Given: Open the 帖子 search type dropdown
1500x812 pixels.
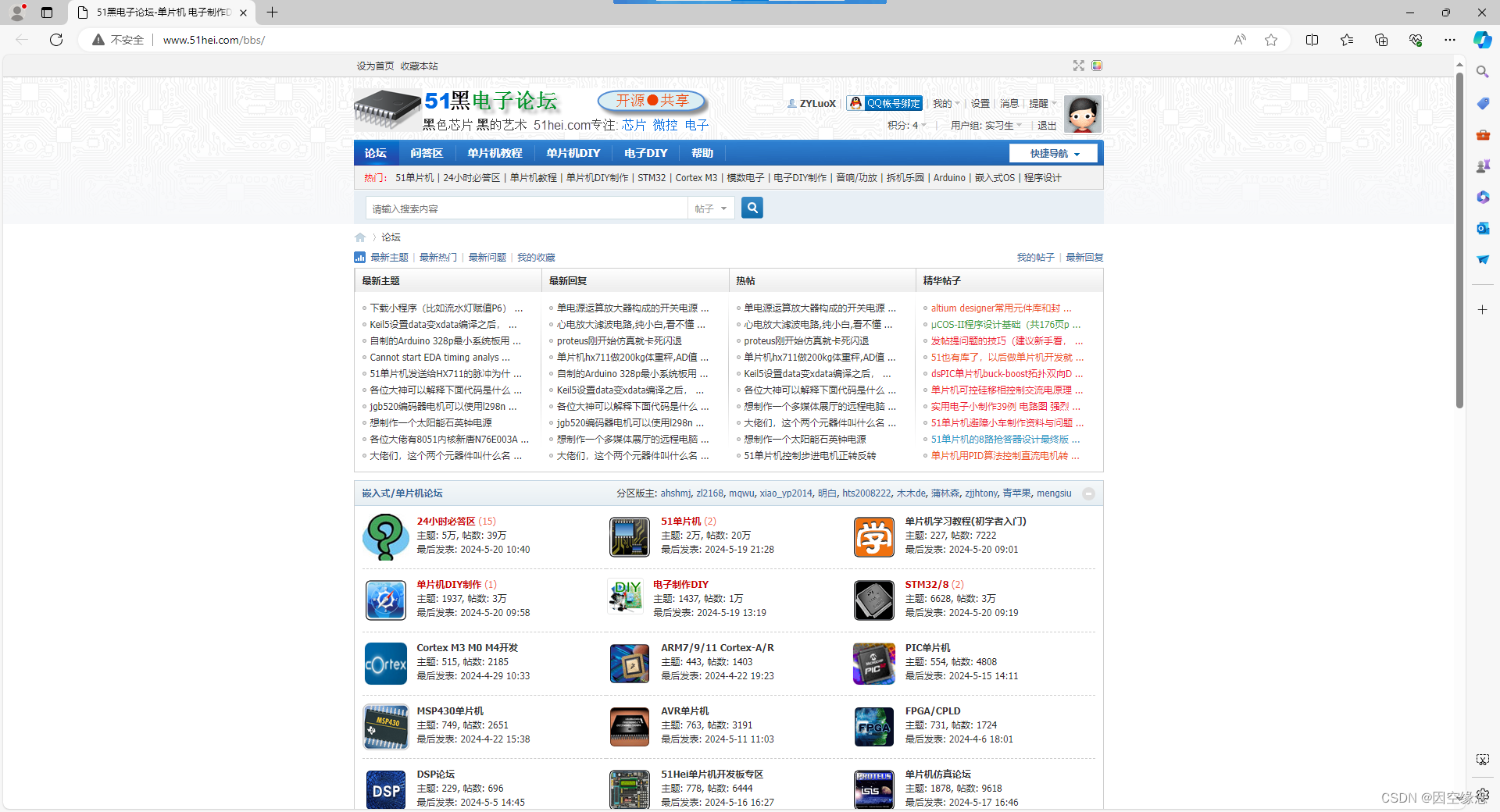Looking at the screenshot, I should tap(711, 208).
